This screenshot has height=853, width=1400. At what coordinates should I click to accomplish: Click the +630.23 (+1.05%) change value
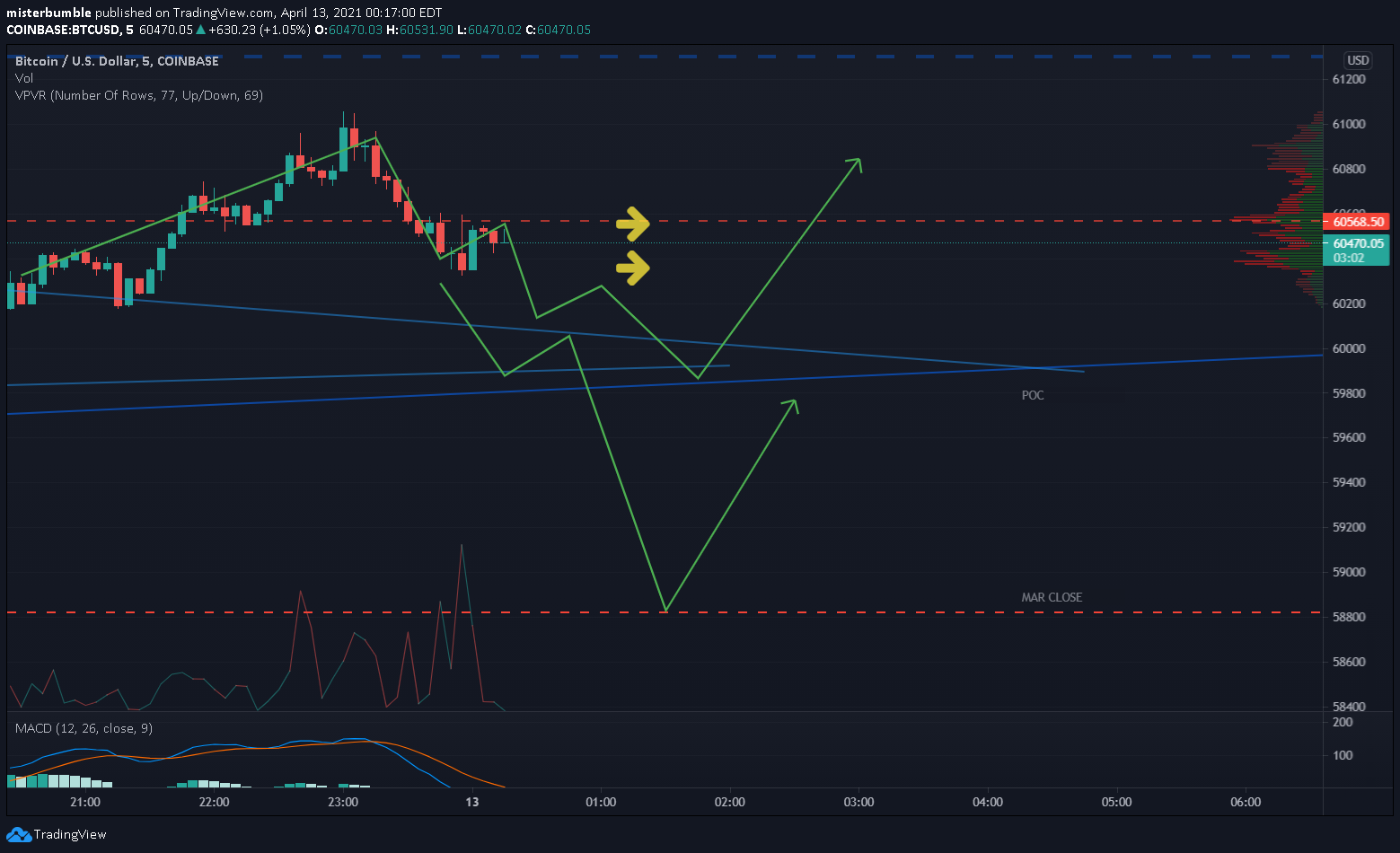[x=260, y=30]
